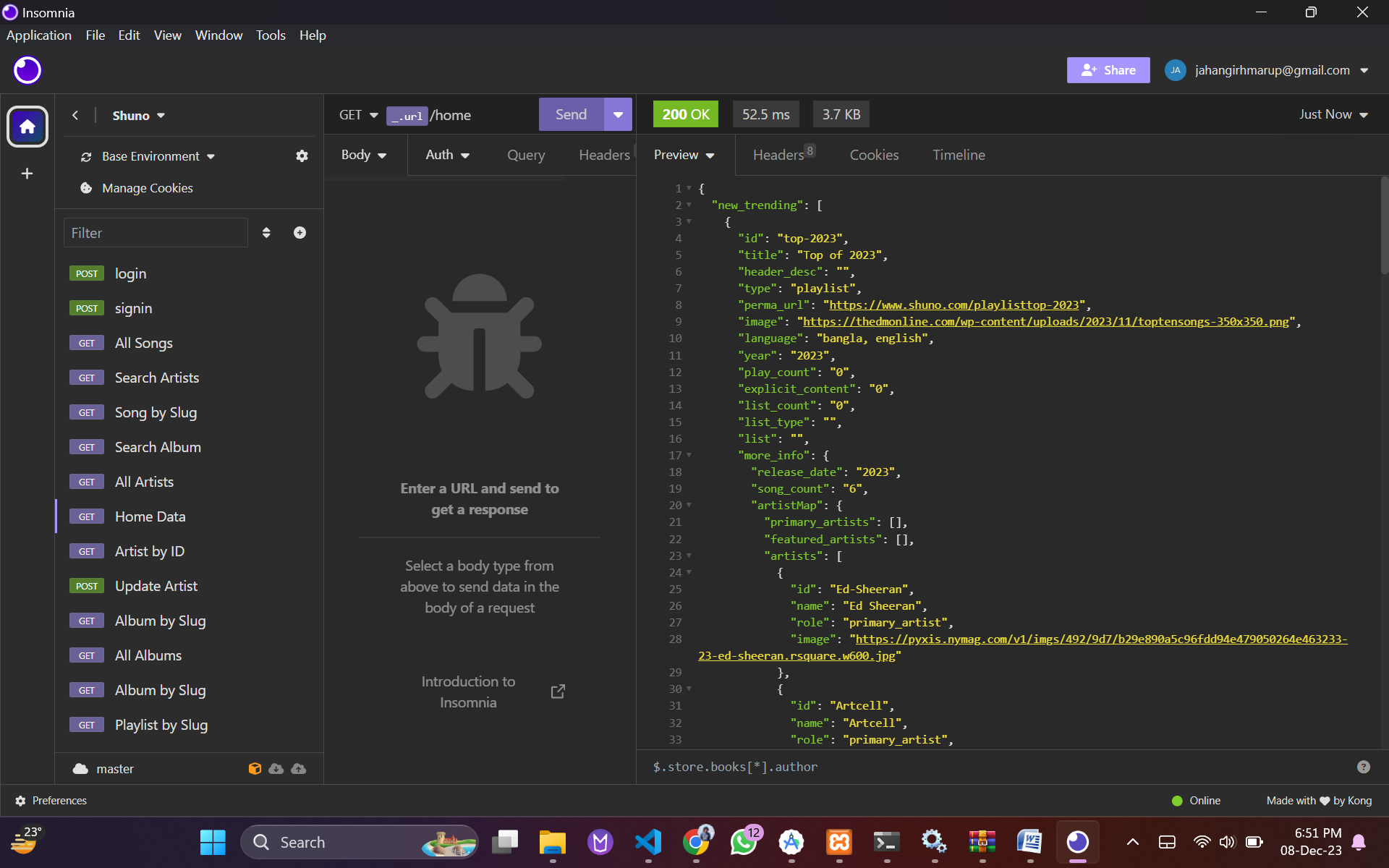Screen dimensions: 1389x868
Task: Click the response pane vertical scrollbar
Action: (x=1384, y=226)
